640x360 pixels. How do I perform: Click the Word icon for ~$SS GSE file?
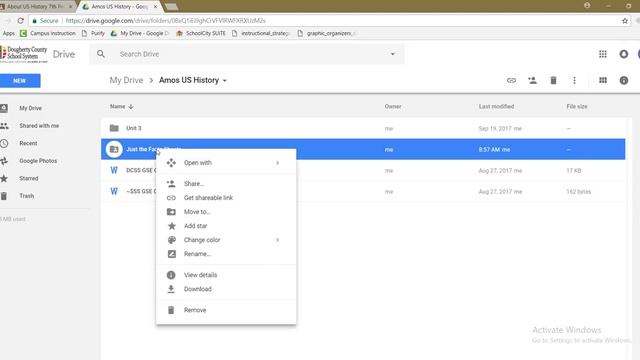[x=114, y=191]
